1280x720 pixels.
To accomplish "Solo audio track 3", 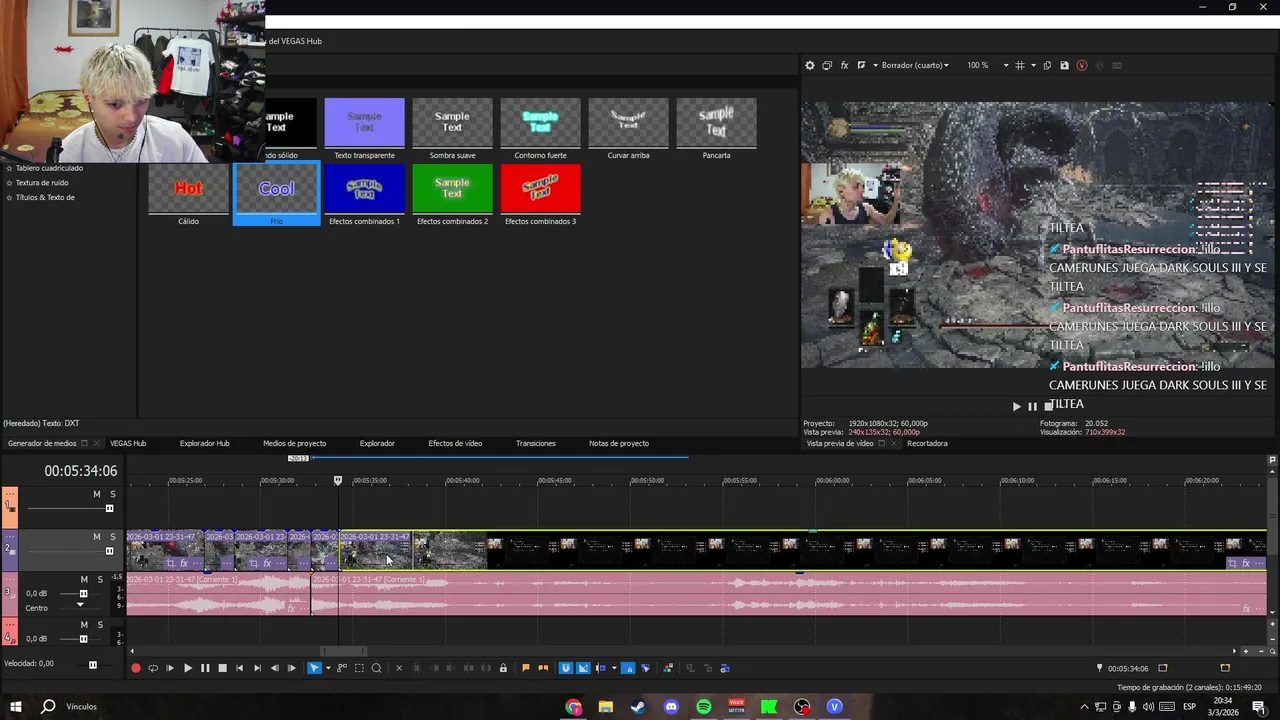I will click(x=100, y=579).
